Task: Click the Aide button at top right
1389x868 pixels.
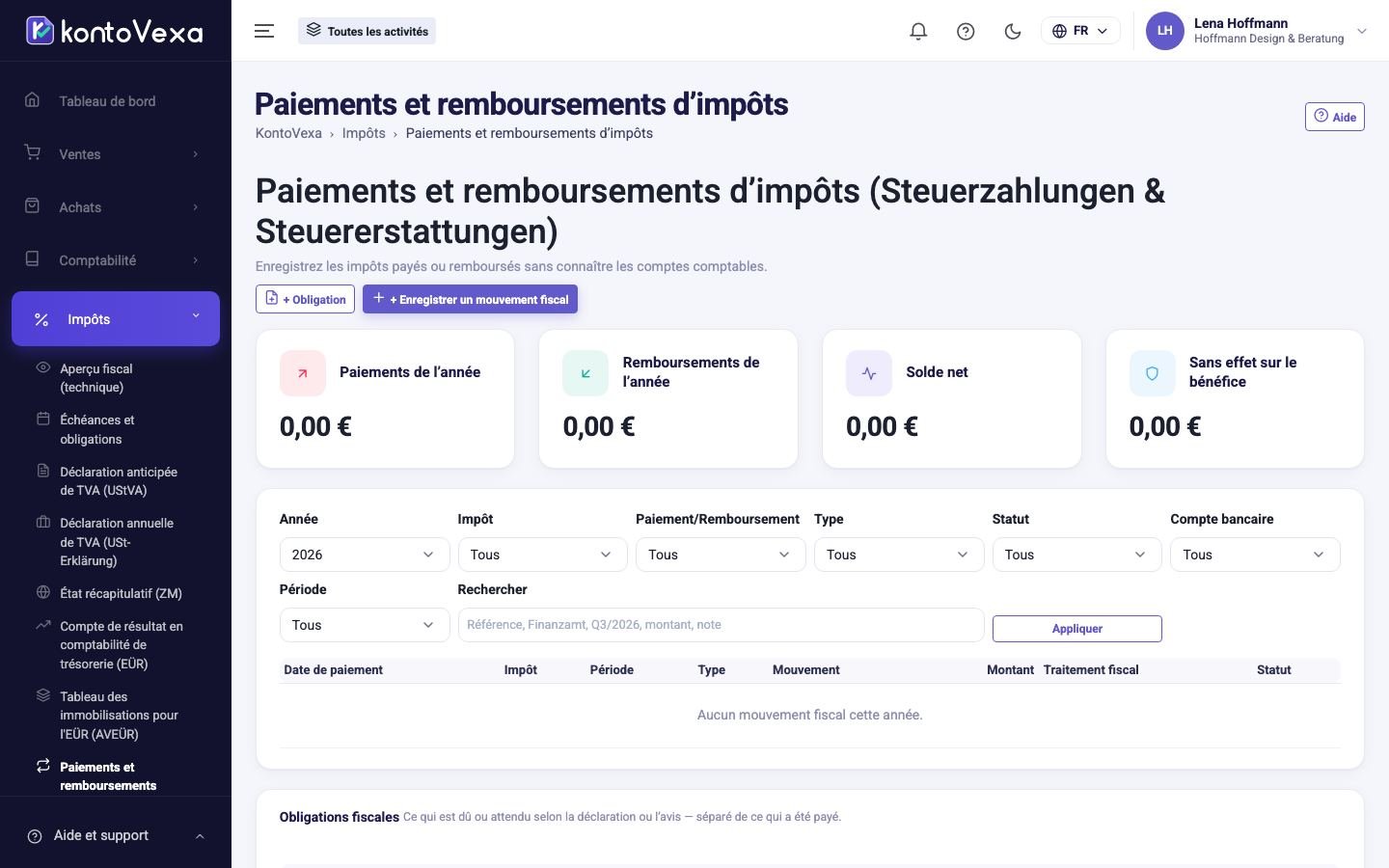Action: pyautogui.click(x=1334, y=117)
